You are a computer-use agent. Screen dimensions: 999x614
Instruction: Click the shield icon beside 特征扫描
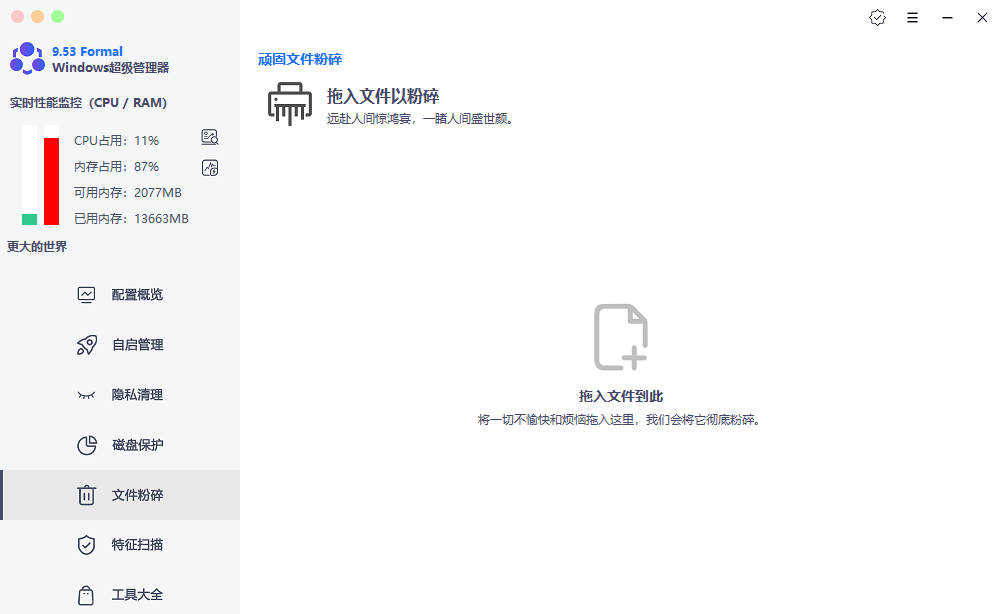pos(86,545)
